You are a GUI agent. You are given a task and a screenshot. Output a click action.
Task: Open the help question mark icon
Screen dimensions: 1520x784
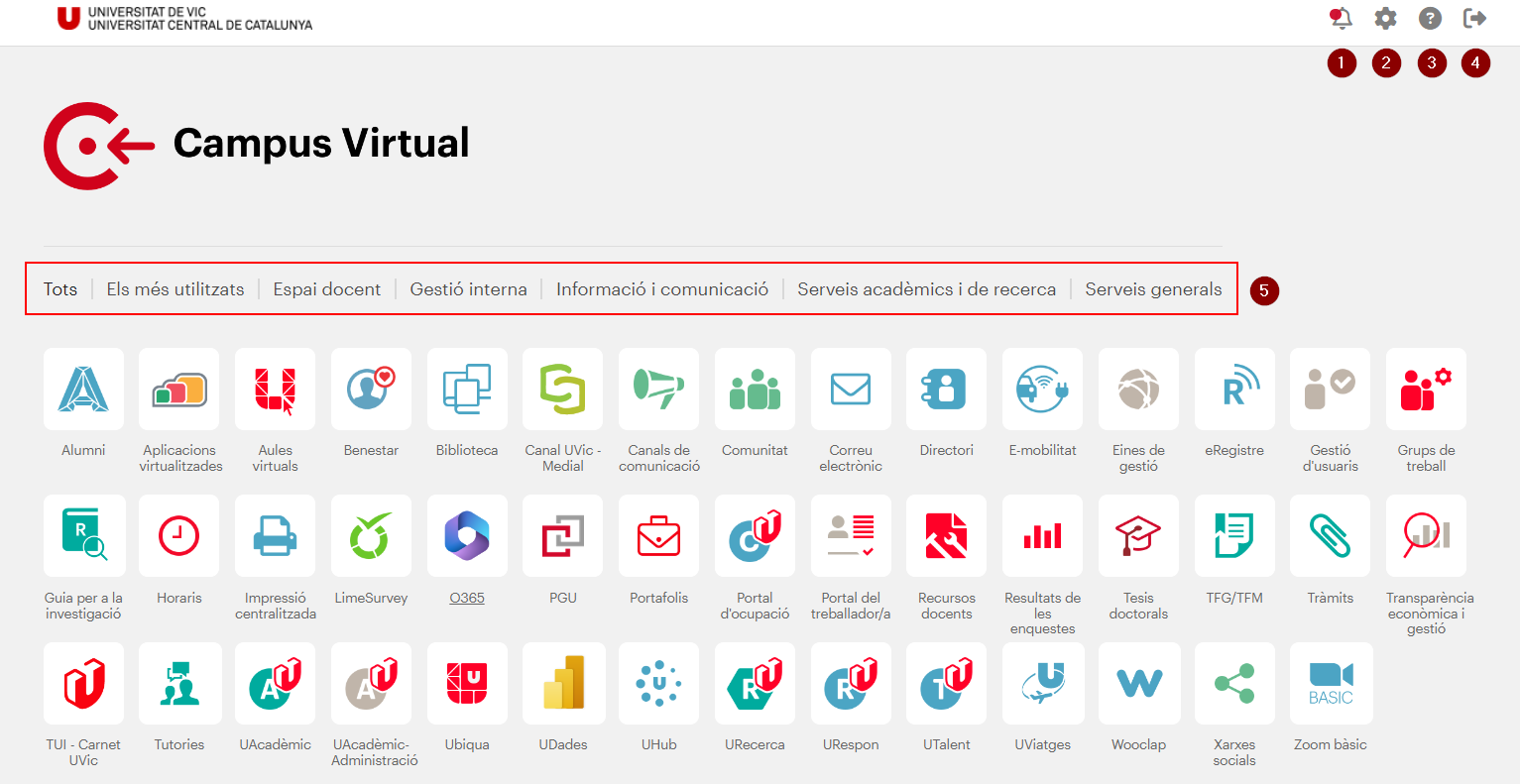click(x=1430, y=18)
